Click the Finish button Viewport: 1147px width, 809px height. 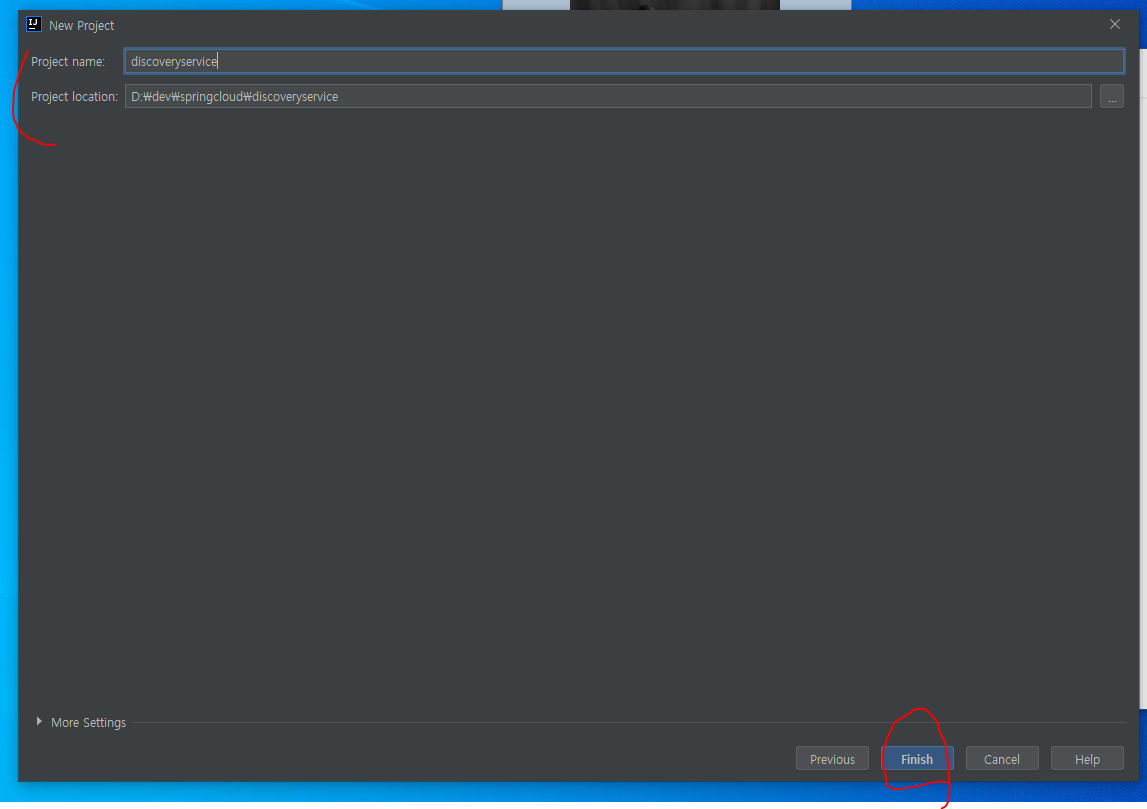(917, 759)
